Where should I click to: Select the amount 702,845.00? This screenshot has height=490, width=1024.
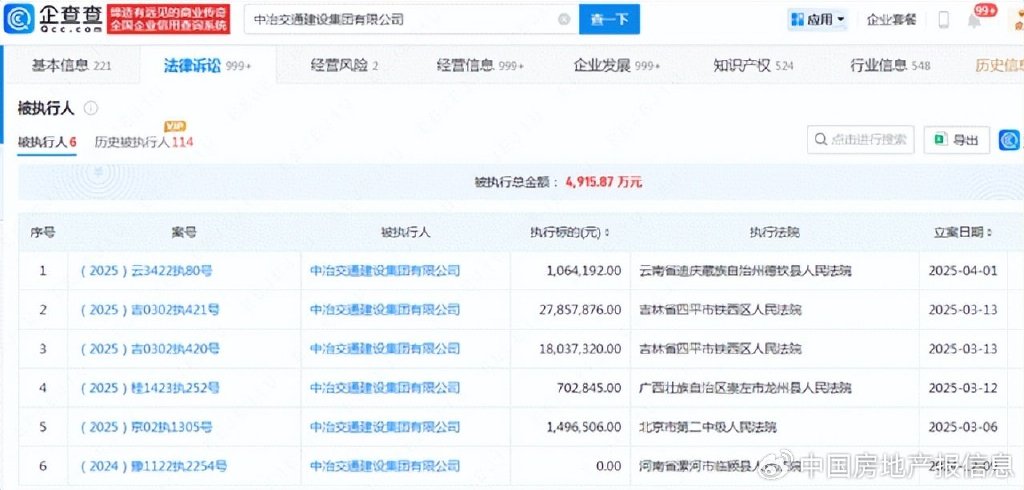coord(591,388)
